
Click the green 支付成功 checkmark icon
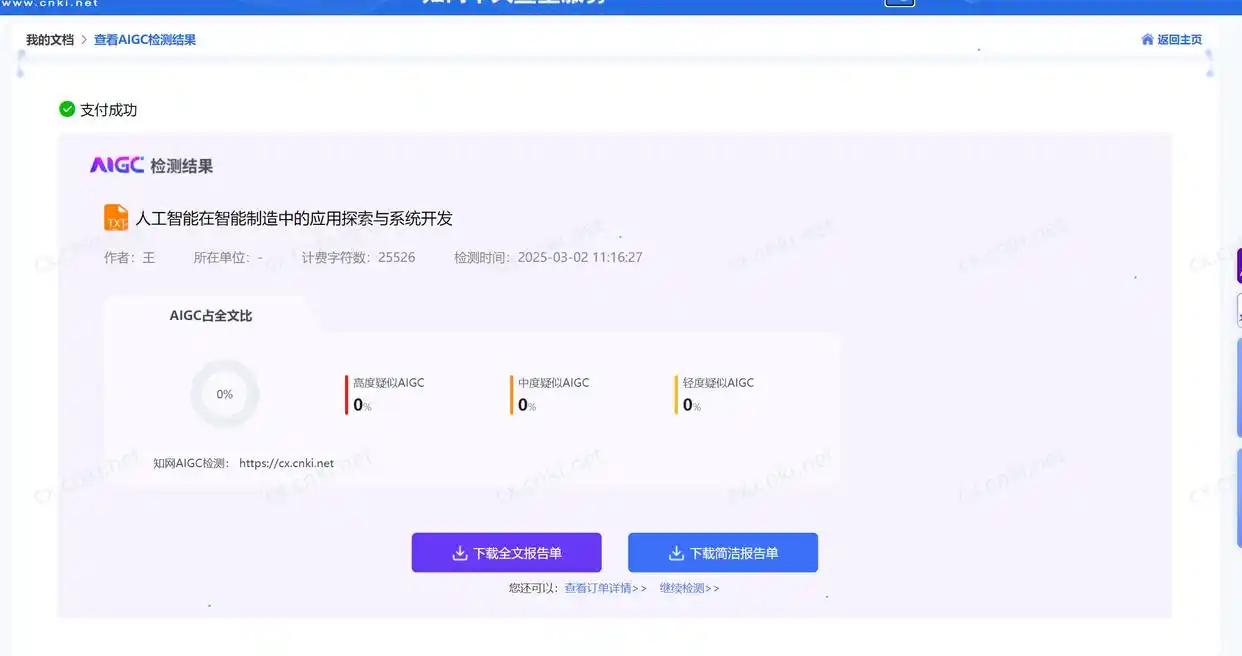65,109
